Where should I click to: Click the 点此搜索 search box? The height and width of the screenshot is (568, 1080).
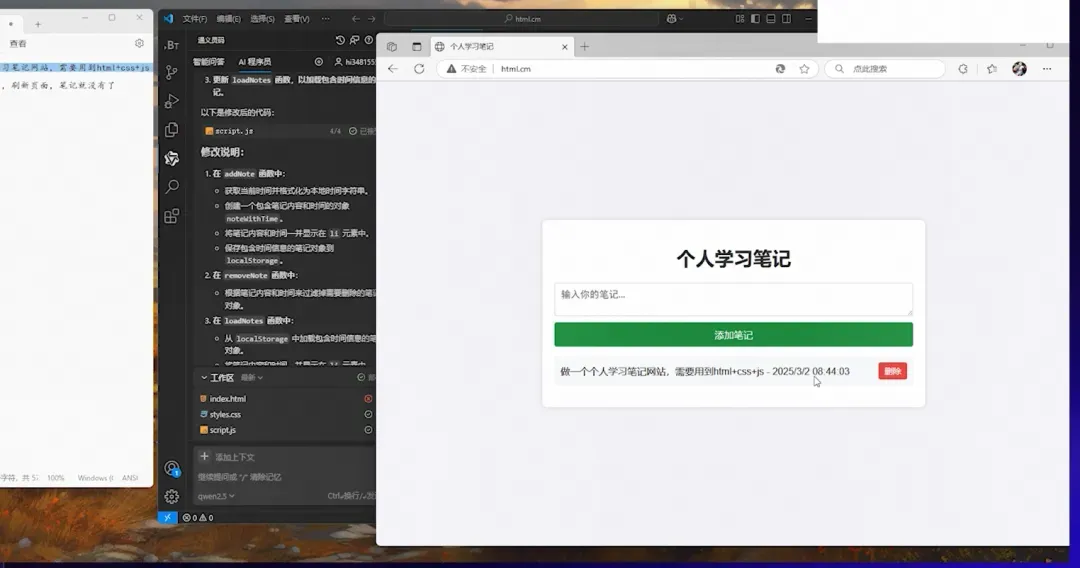point(885,69)
